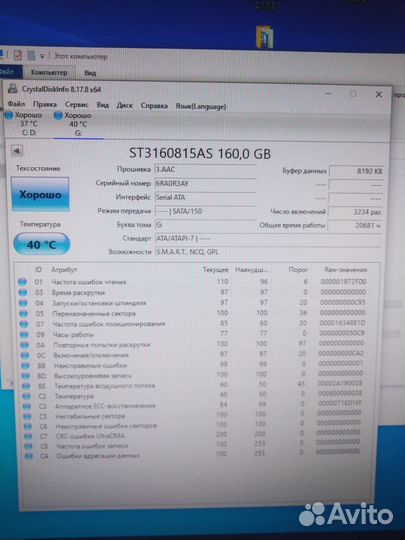Click the CrystalDiskInfo title bar icon
Viewport: 405px width, 540px height.
click(x=13, y=89)
